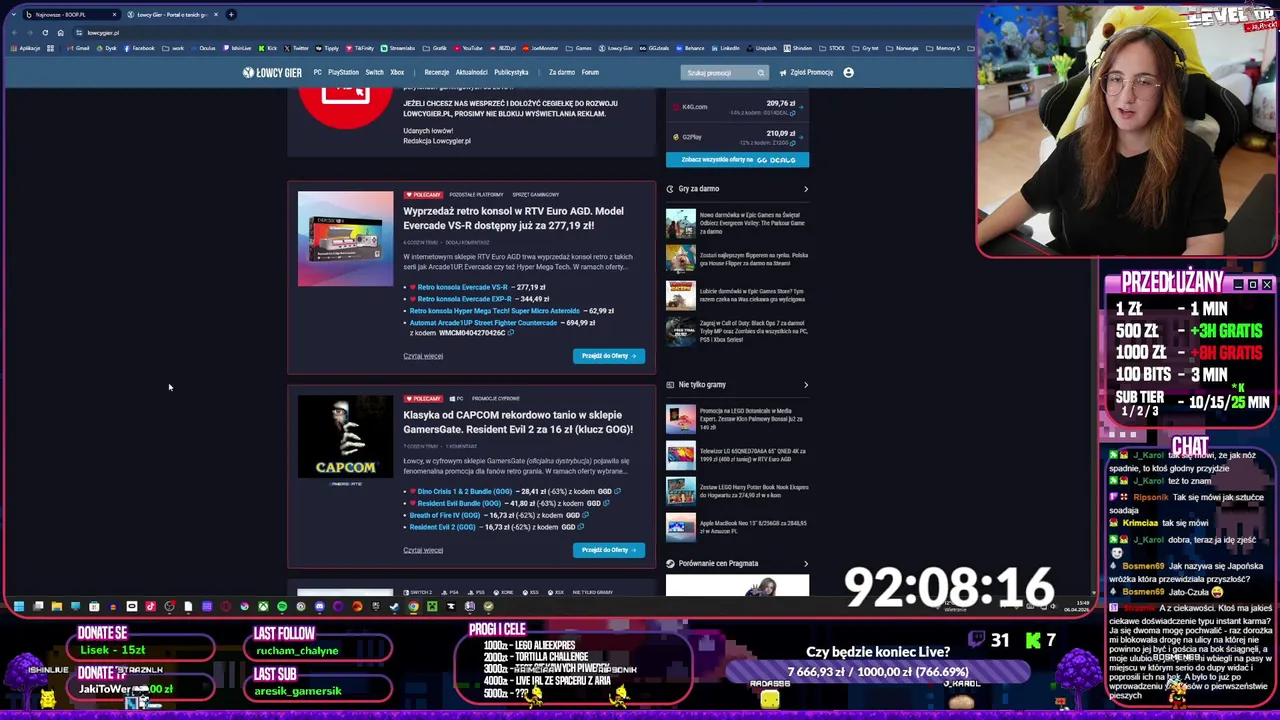The width and height of the screenshot is (1280, 720).
Task: Select the PC menu item in site header
Action: tap(317, 72)
